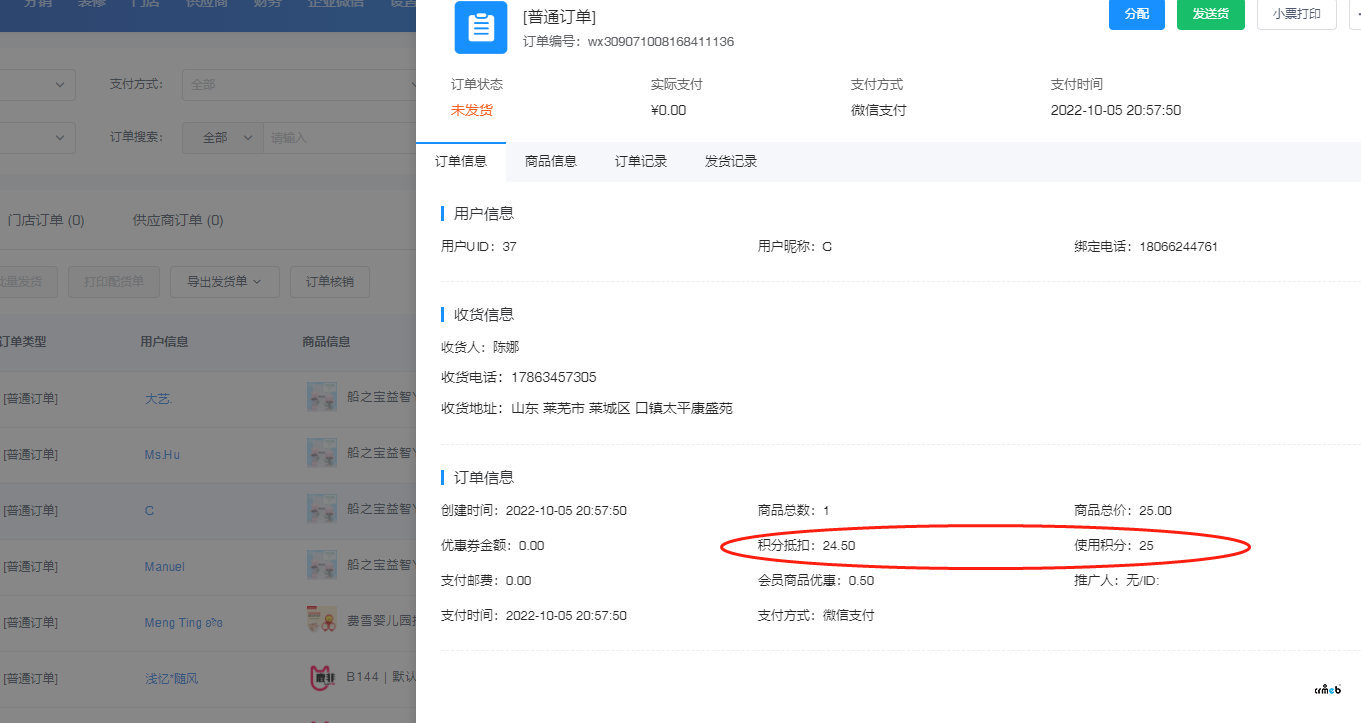
Task: Open the 发货记录 tab
Action: pyautogui.click(x=731, y=161)
